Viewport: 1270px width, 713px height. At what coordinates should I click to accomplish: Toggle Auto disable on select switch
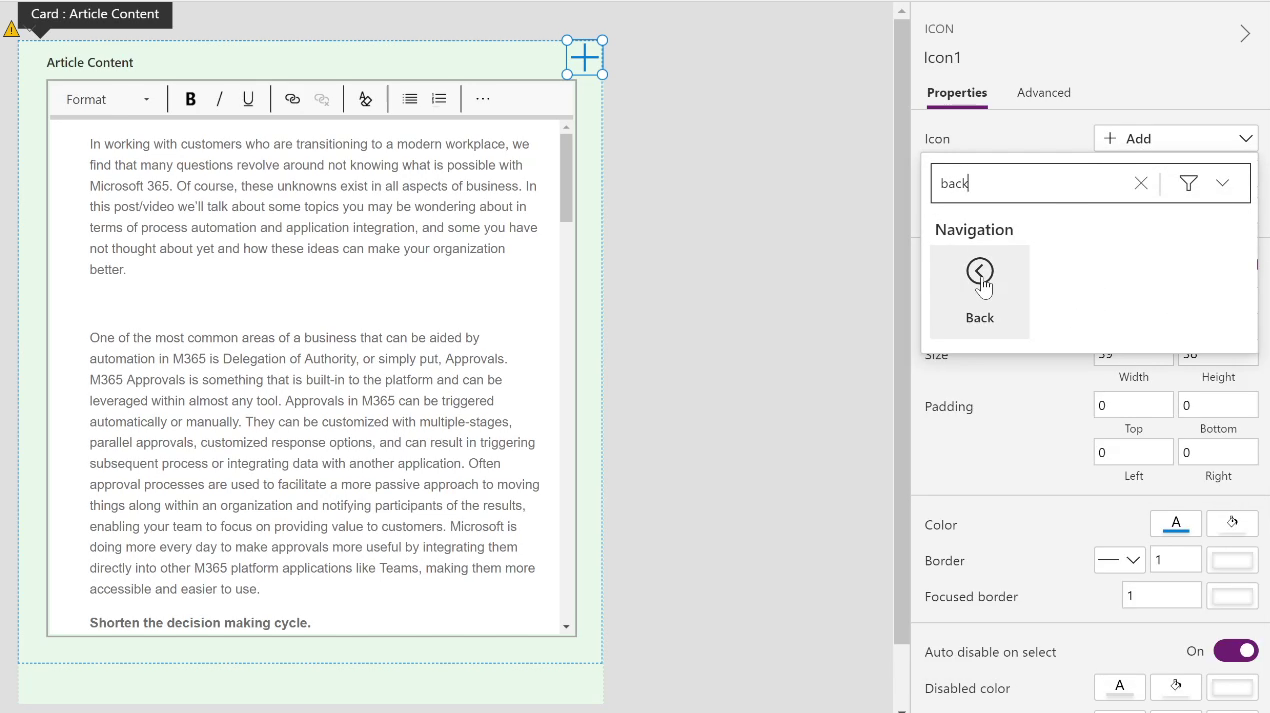point(1236,651)
